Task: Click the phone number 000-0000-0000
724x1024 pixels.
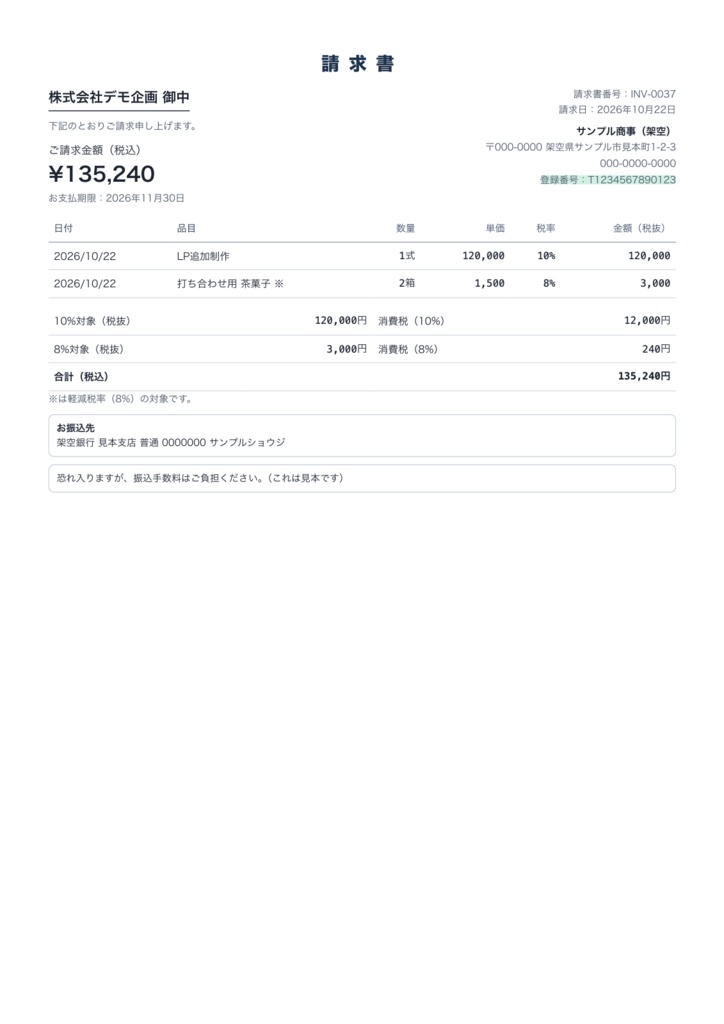Action: point(638,163)
